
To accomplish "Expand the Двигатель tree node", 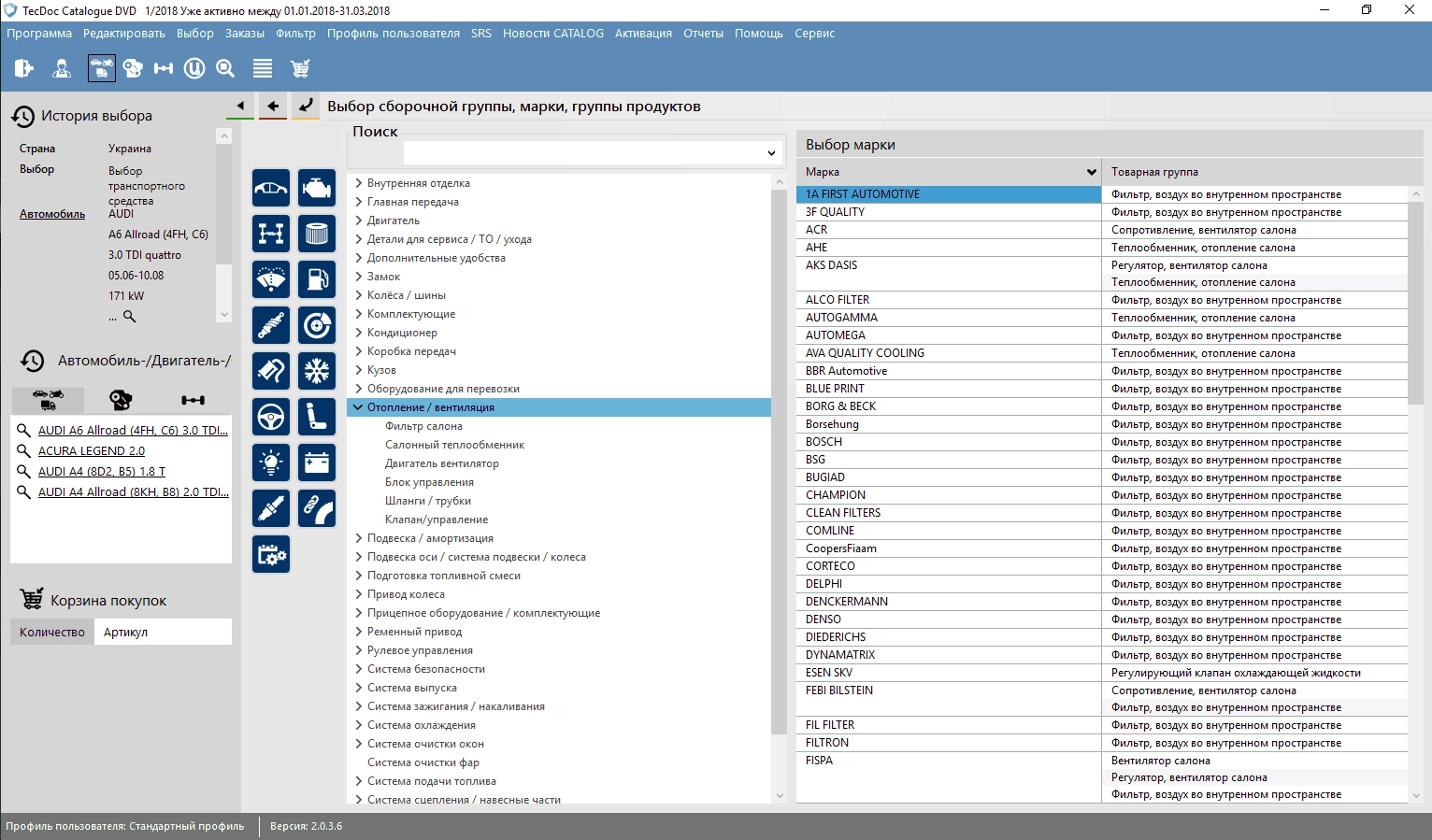I will (x=359, y=221).
